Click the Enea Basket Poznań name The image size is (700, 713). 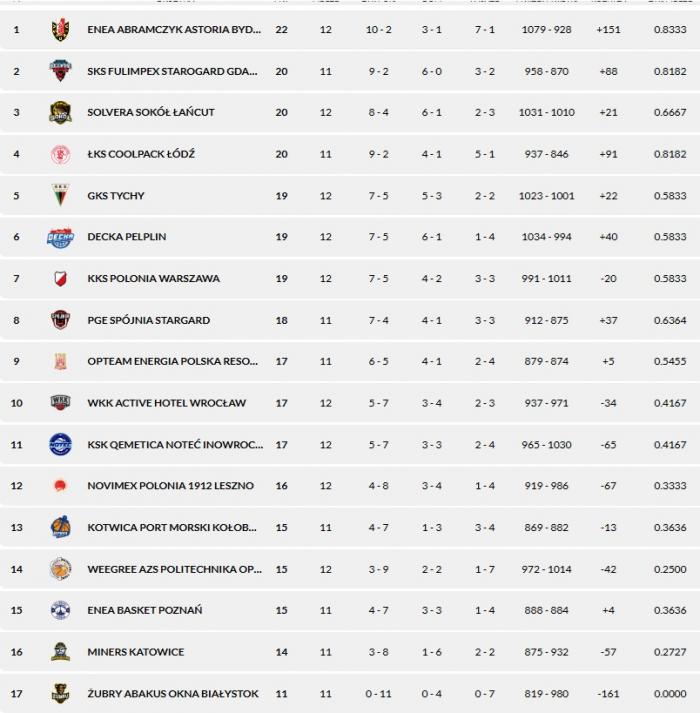click(145, 610)
